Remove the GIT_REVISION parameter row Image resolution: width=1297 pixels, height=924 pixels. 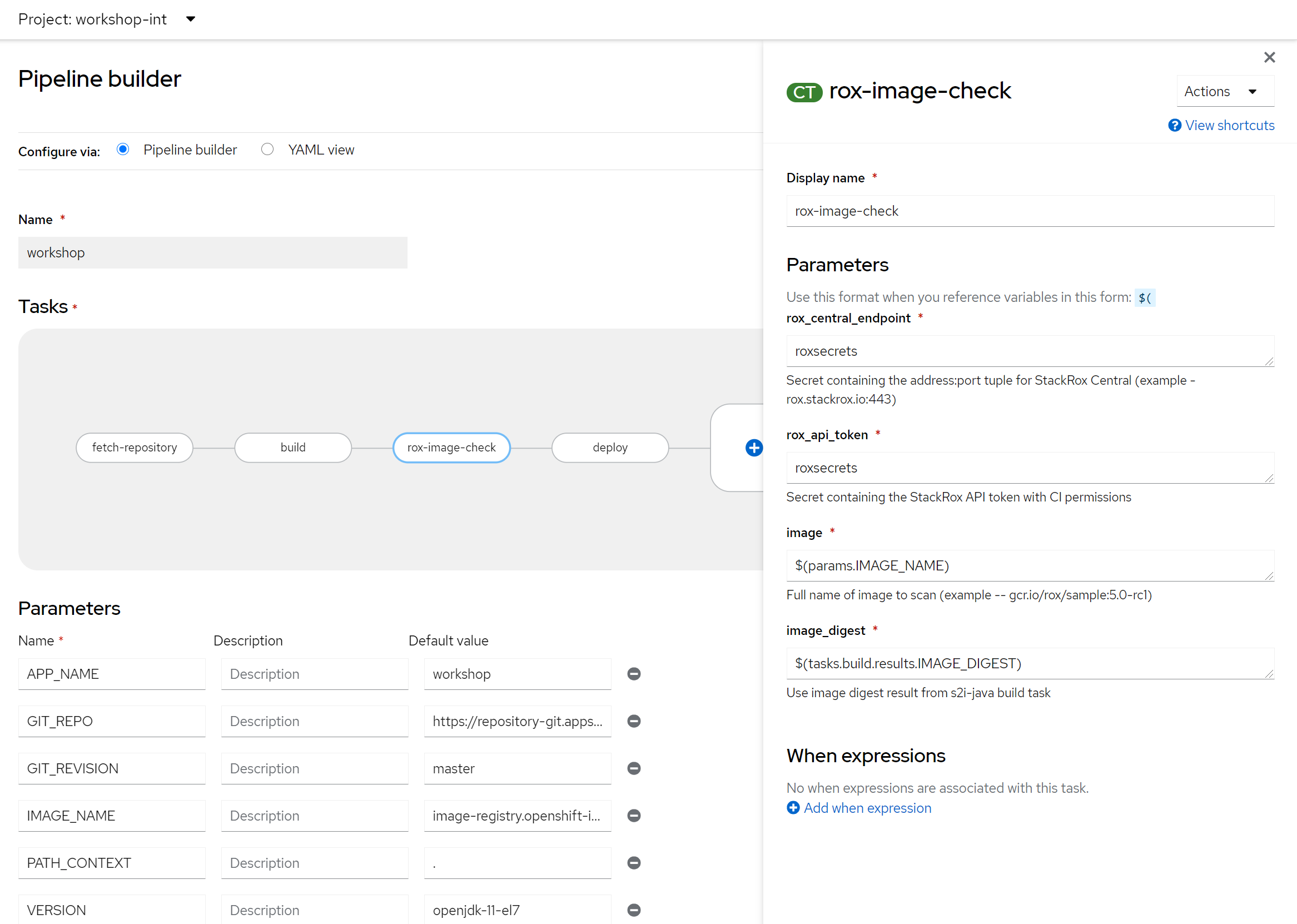click(634, 769)
